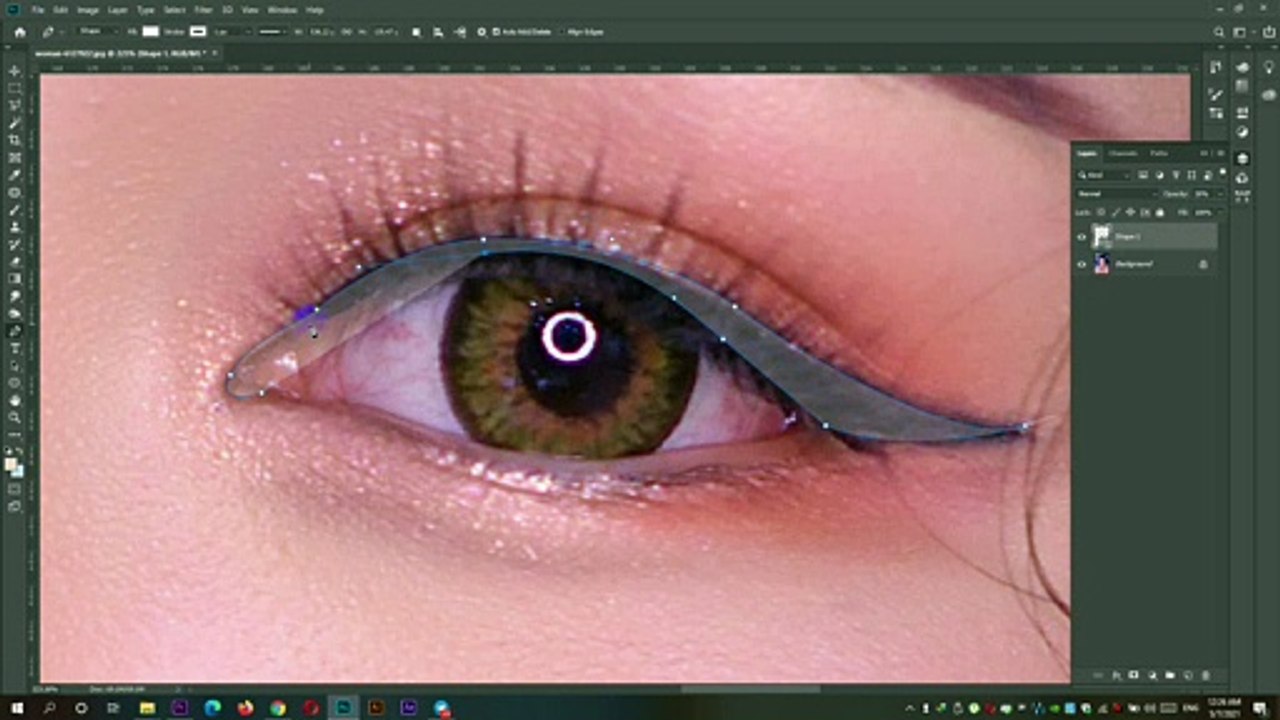Select the Crop tool
This screenshot has width=1280, height=720.
coord(14,140)
